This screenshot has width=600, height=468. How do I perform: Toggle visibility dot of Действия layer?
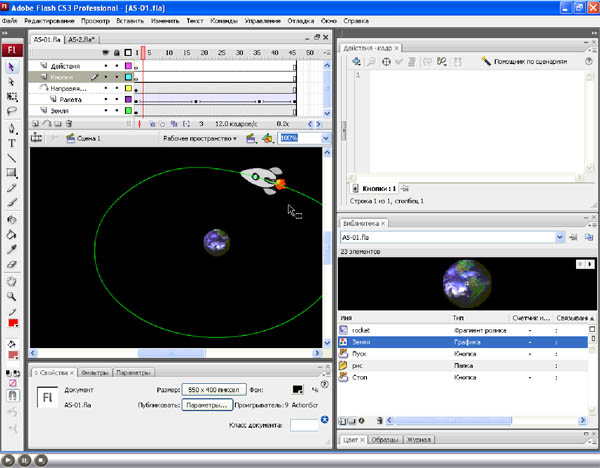[x=105, y=66]
